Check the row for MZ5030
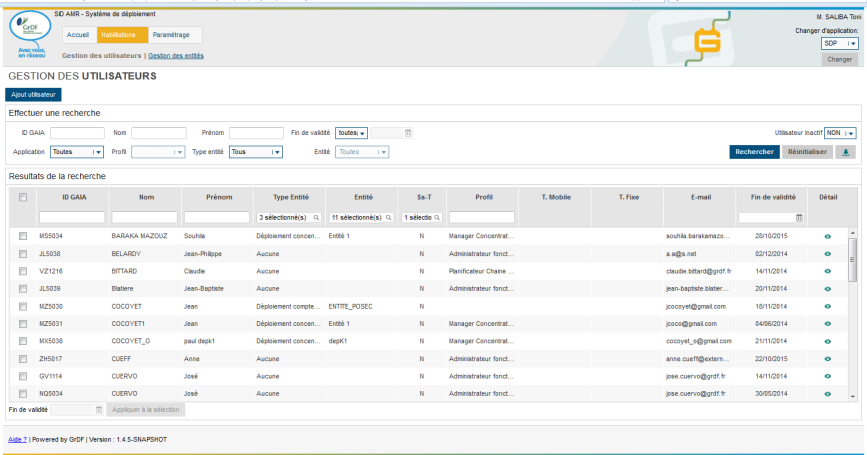 [23, 306]
